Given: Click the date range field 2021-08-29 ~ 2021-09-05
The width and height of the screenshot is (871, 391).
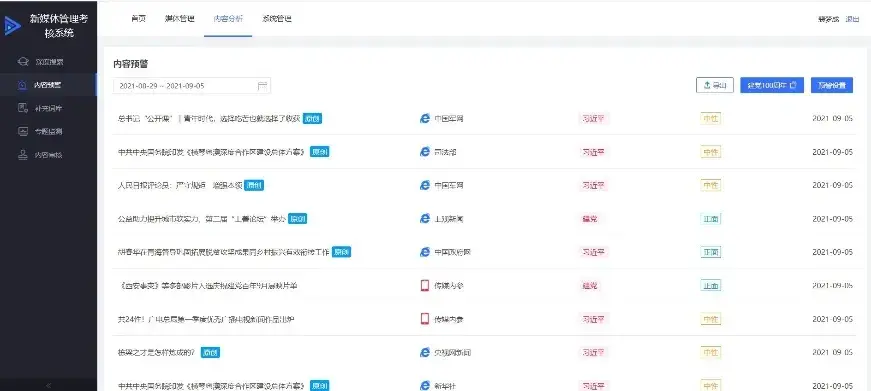Looking at the screenshot, I should click(x=192, y=86).
